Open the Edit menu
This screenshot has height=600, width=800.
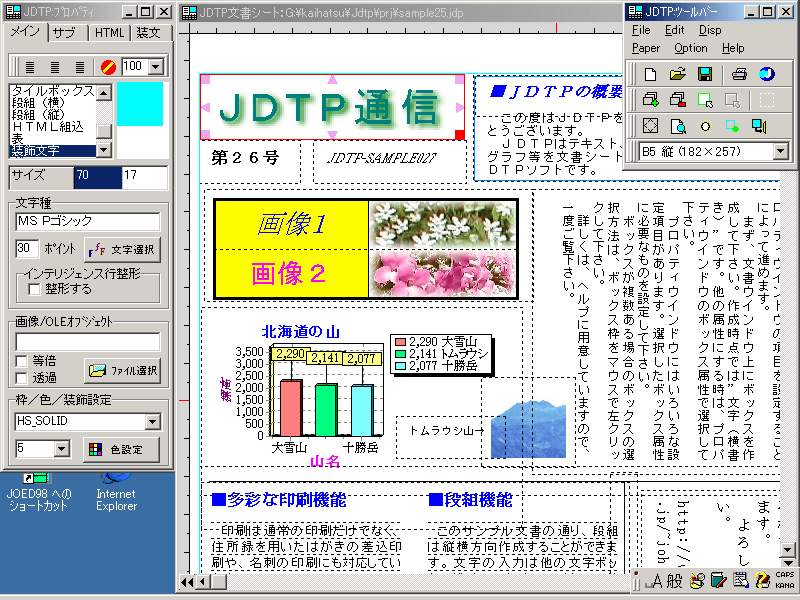(x=674, y=30)
